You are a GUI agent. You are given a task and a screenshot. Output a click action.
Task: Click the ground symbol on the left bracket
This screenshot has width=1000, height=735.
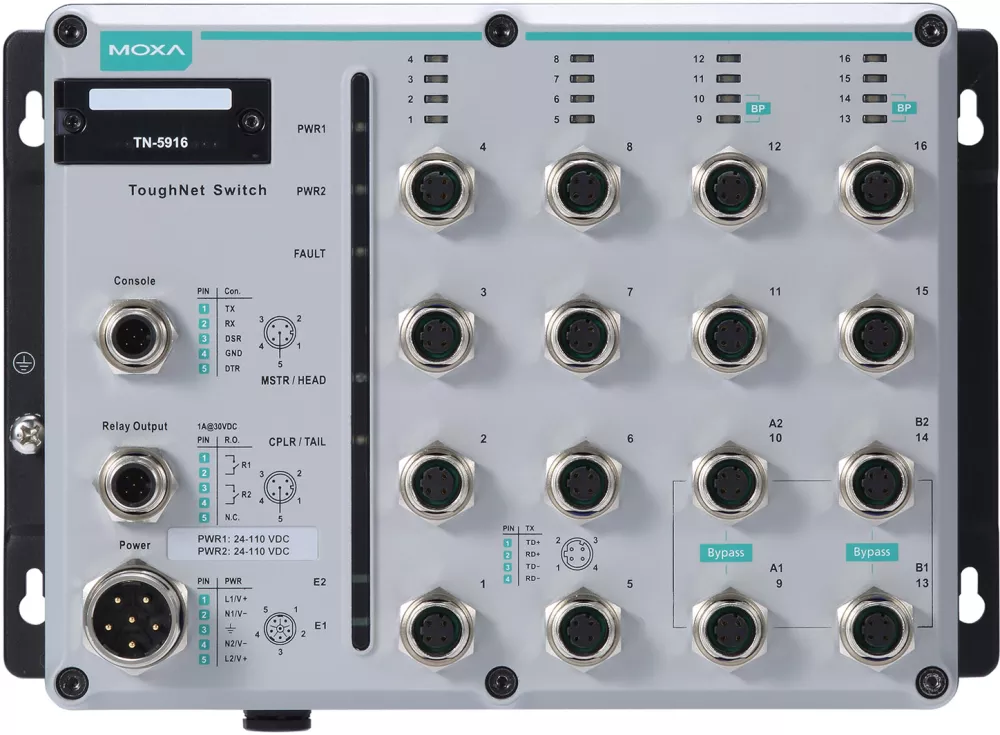tap(24, 364)
